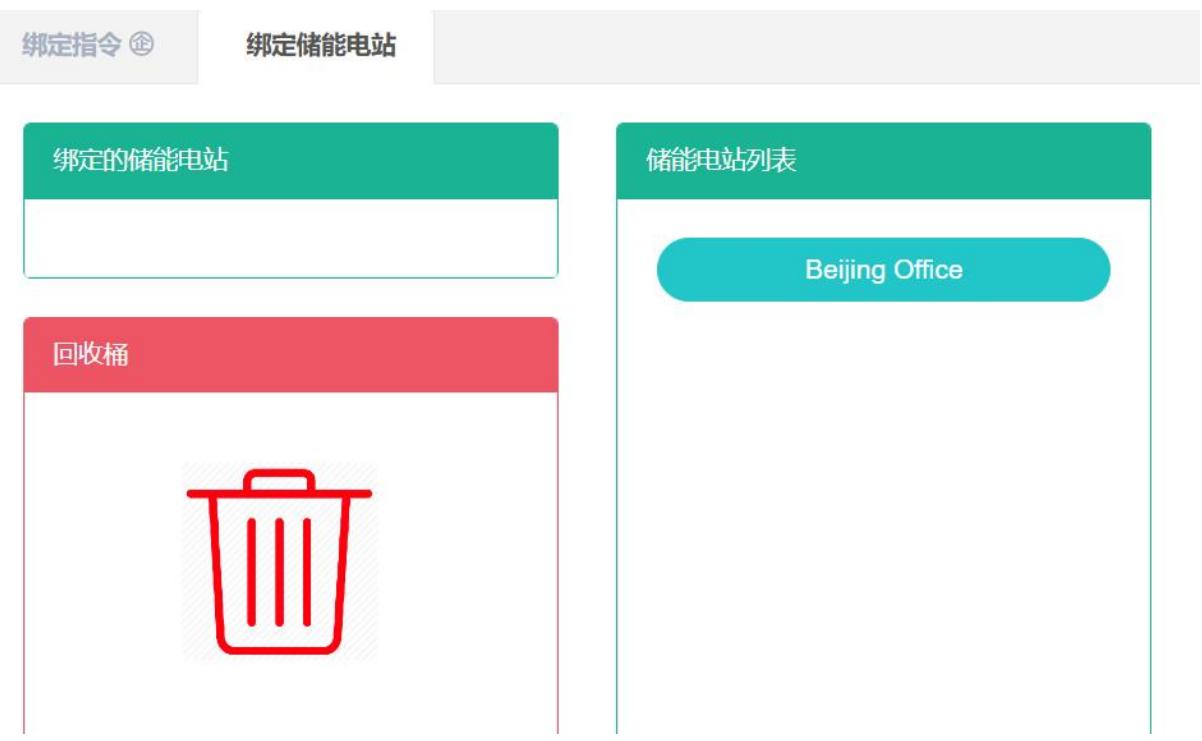Click the blank area below the Beijing Office button
The height and width of the screenshot is (741, 1202).
pyautogui.click(x=883, y=520)
